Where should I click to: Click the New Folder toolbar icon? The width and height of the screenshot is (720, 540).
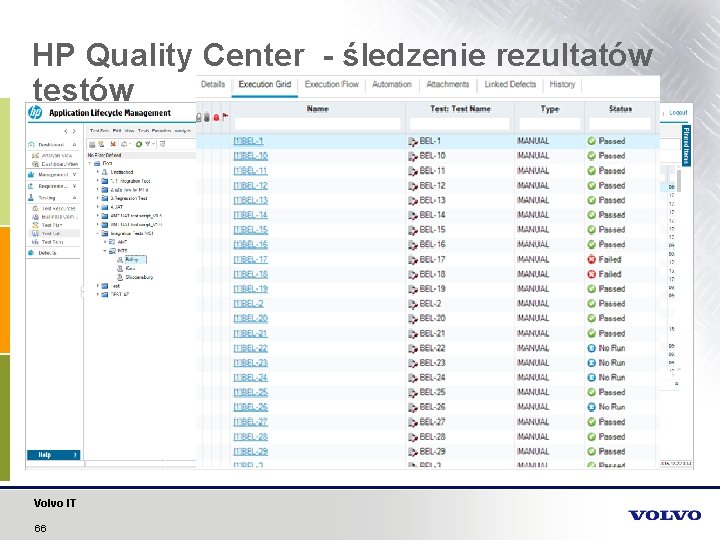point(92,144)
